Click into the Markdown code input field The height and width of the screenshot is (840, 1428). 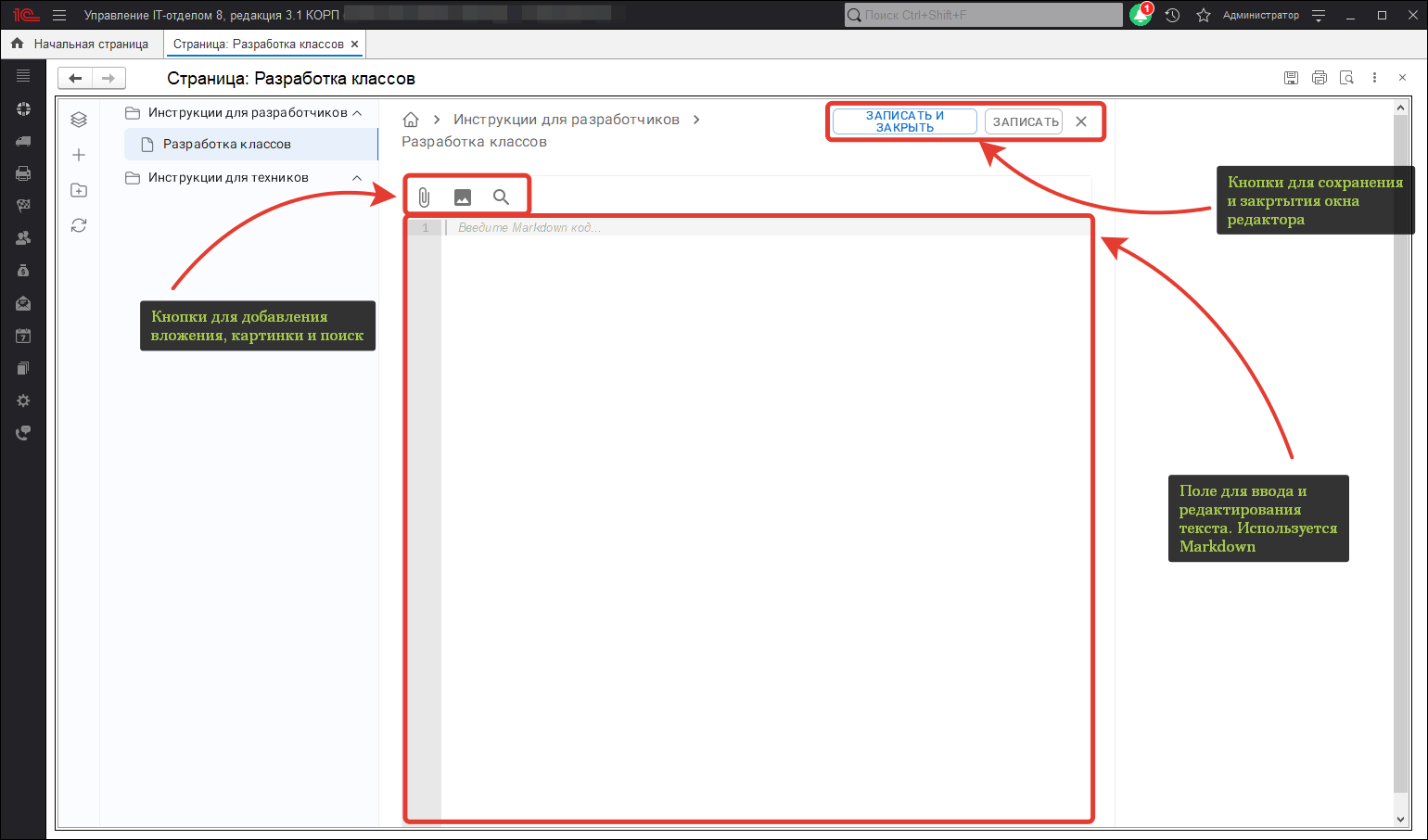760,464
